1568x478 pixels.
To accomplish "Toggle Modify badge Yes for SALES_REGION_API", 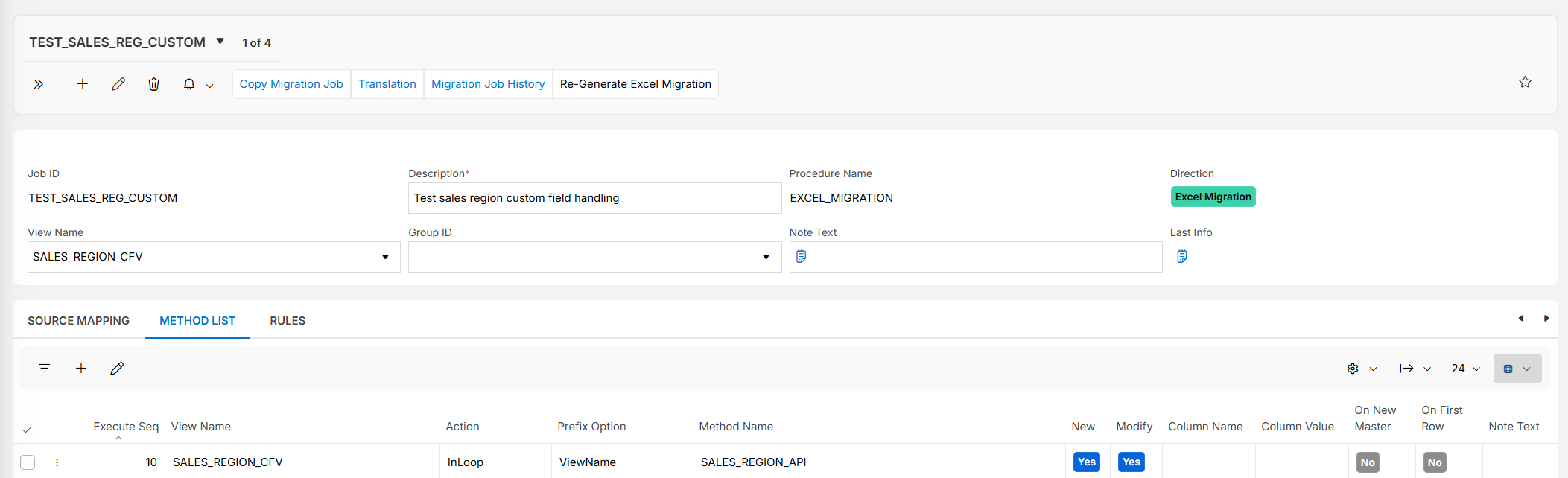I will (1131, 462).
